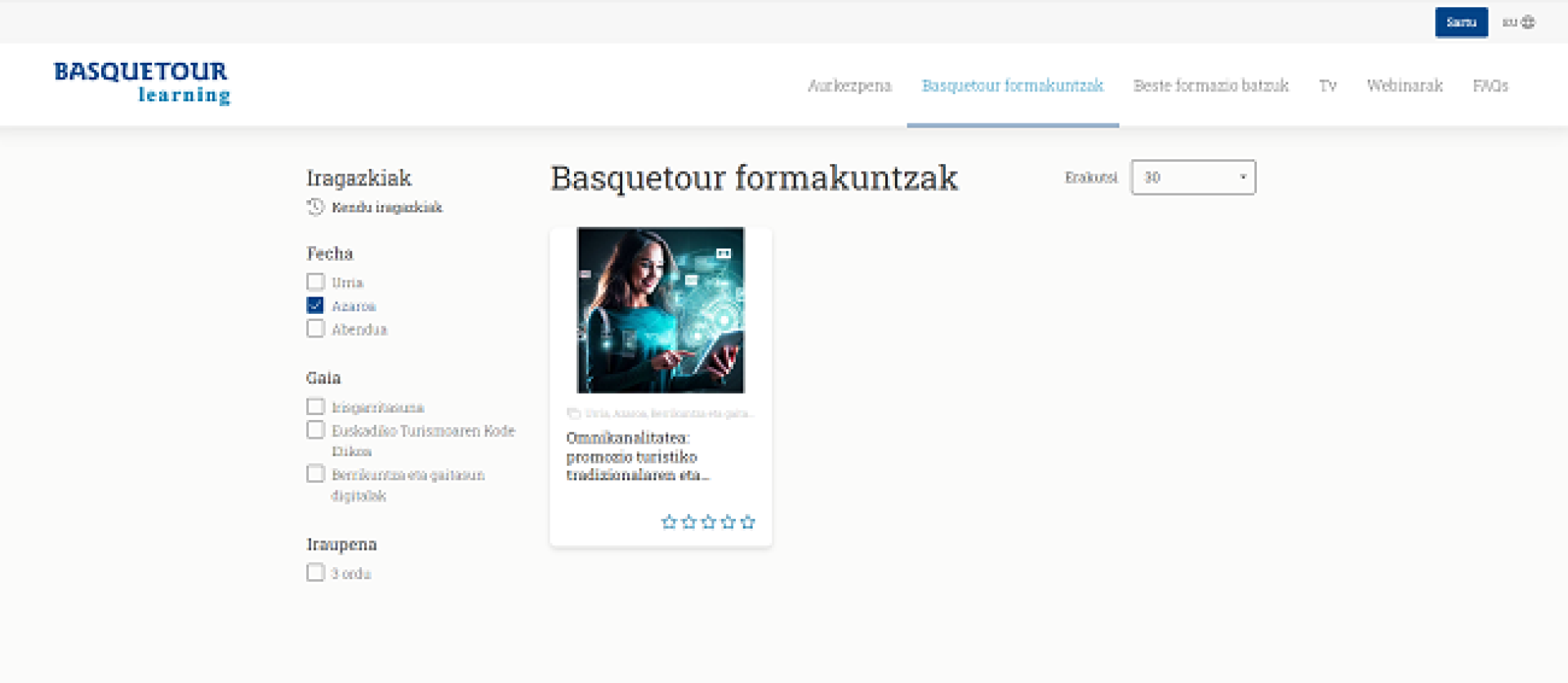Image resolution: width=1568 pixels, height=683 pixels.
Task: Open the FAQs page
Action: click(x=1490, y=86)
